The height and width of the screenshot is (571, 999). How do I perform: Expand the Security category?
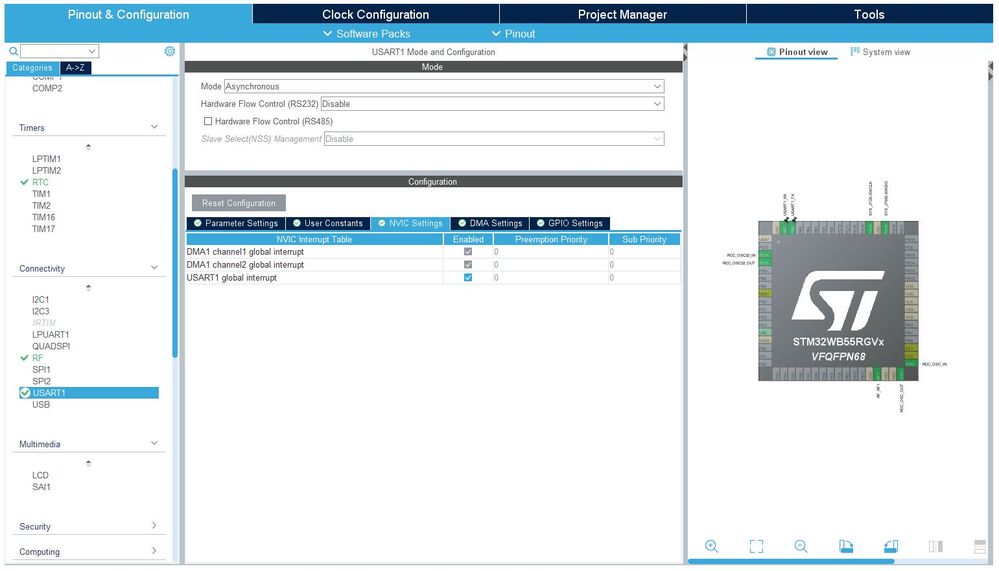pyautogui.click(x=154, y=526)
